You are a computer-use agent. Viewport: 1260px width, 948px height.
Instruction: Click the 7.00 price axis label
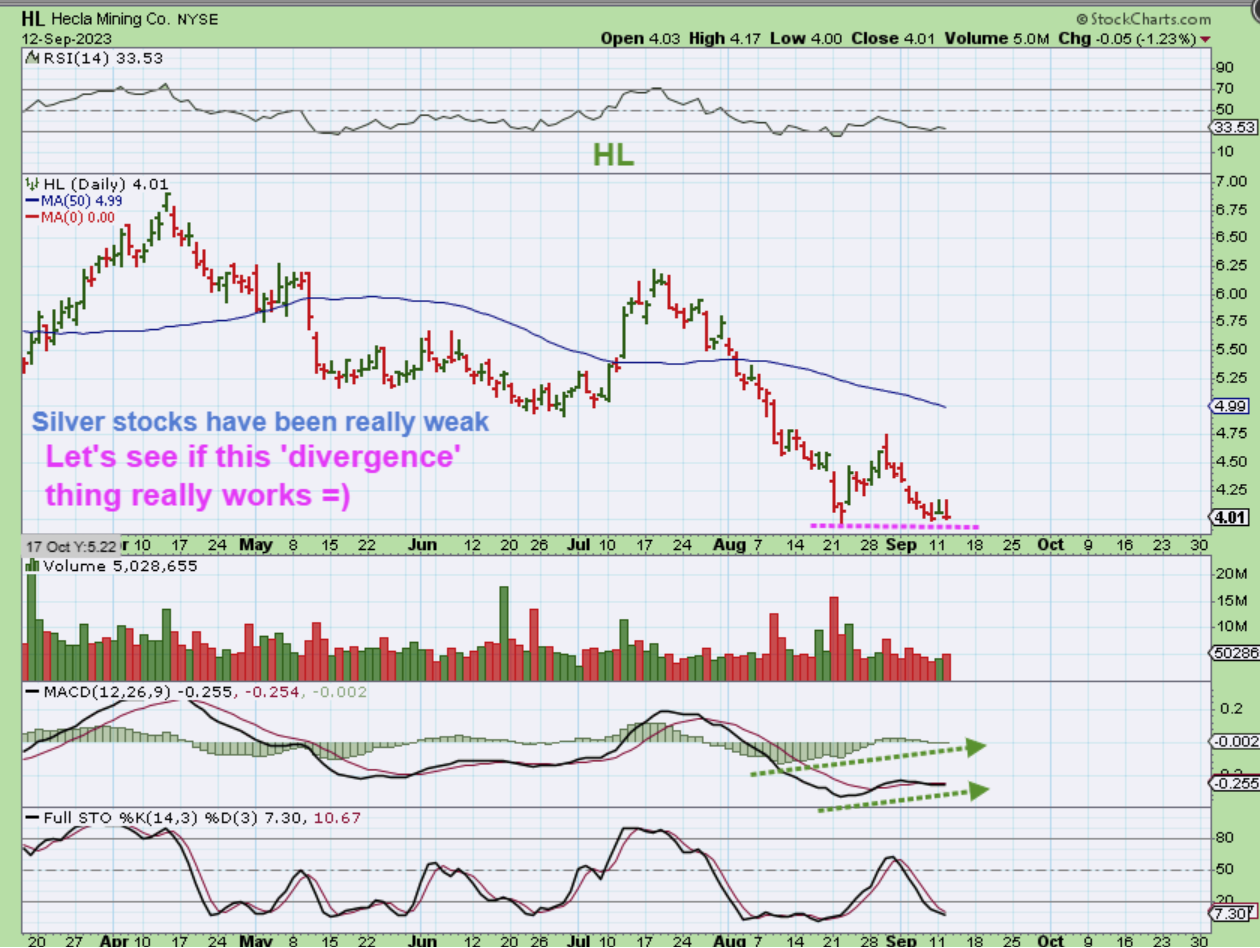click(x=1230, y=182)
